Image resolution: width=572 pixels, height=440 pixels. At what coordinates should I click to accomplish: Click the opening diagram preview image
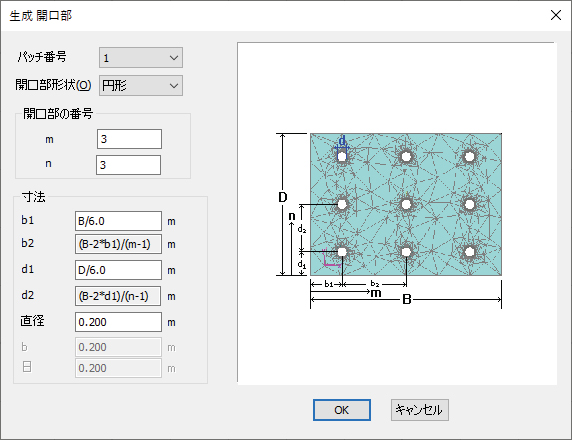tap(397, 213)
